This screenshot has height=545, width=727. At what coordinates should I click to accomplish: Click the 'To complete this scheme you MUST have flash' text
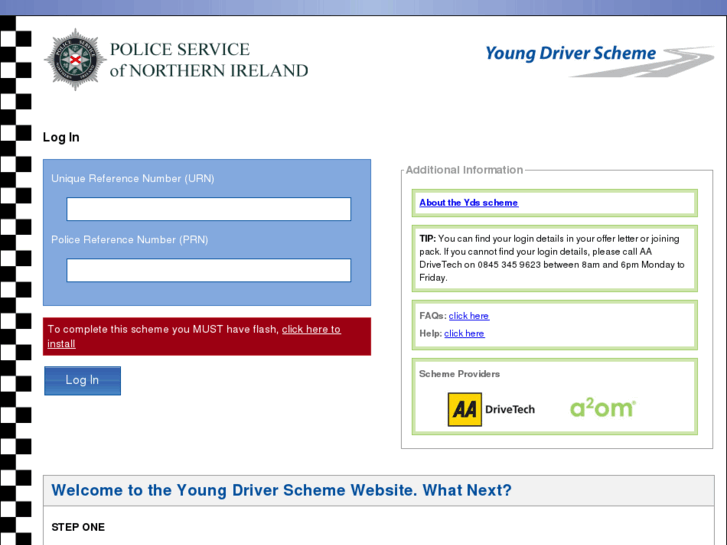pyautogui.click(x=163, y=329)
